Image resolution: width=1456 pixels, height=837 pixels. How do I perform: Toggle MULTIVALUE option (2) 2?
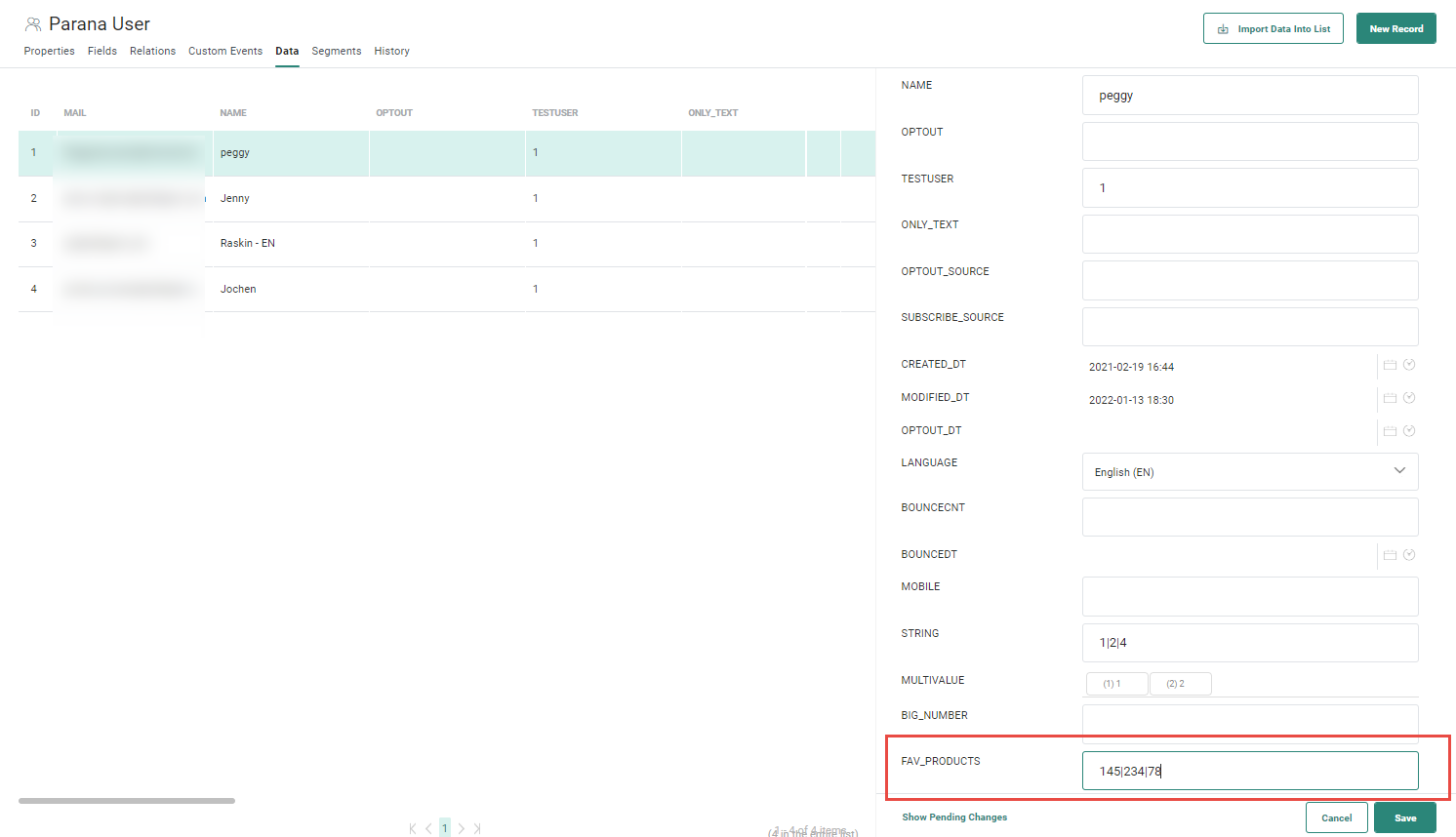(x=1180, y=684)
